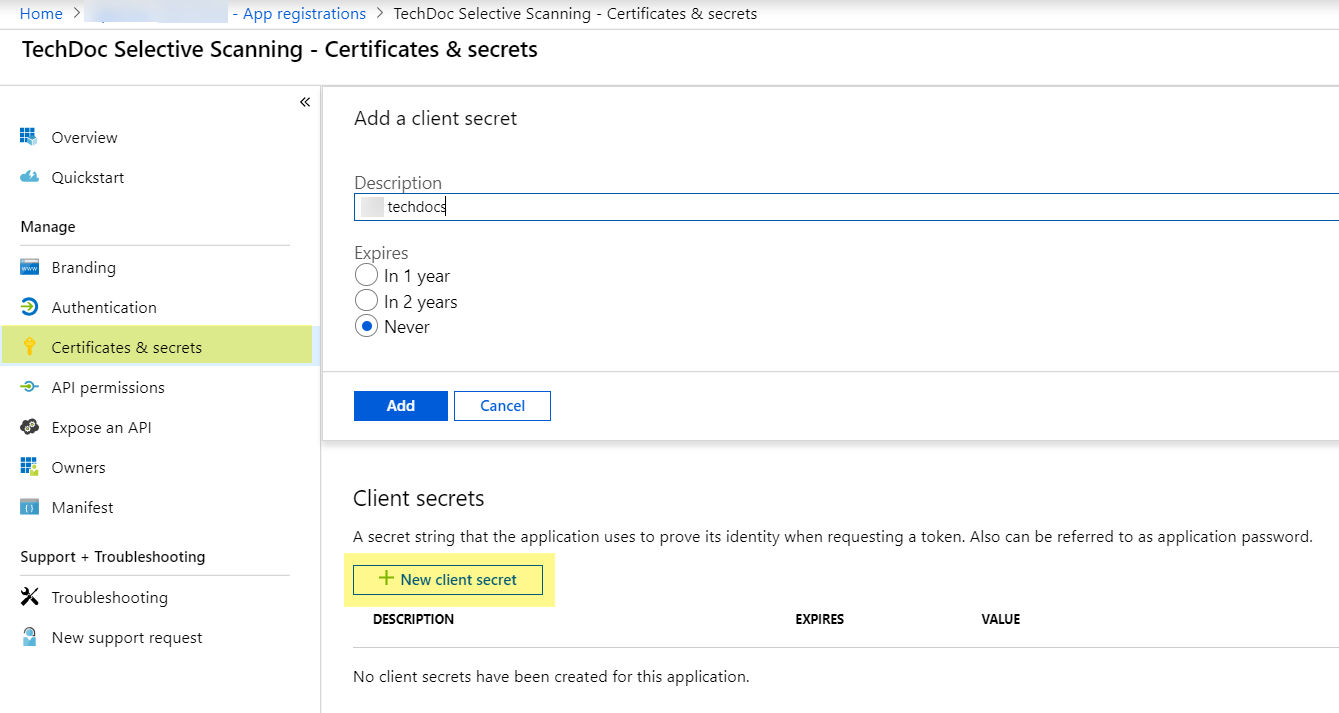
Task: Select the Never expires radio button
Action: (367, 326)
